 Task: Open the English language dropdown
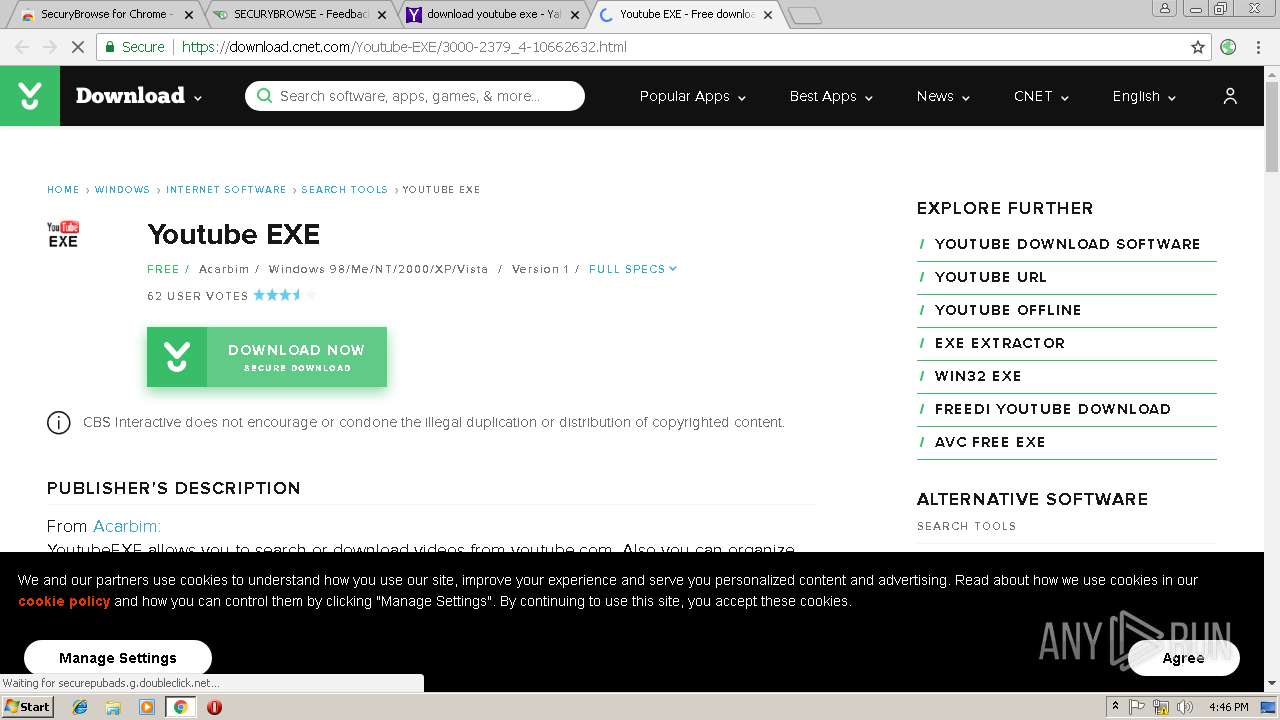click(1144, 96)
